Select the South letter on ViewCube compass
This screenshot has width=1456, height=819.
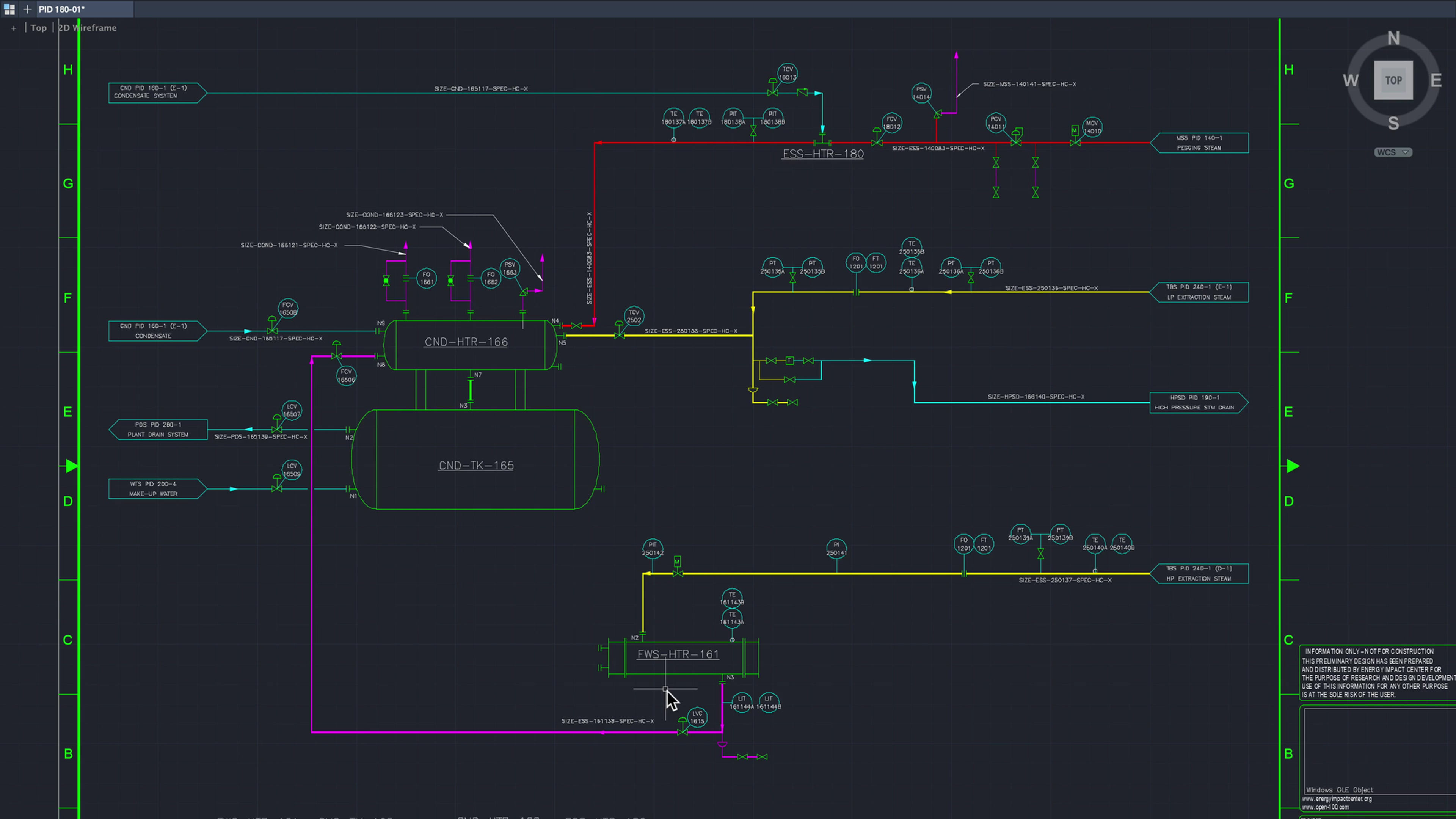click(x=1393, y=122)
